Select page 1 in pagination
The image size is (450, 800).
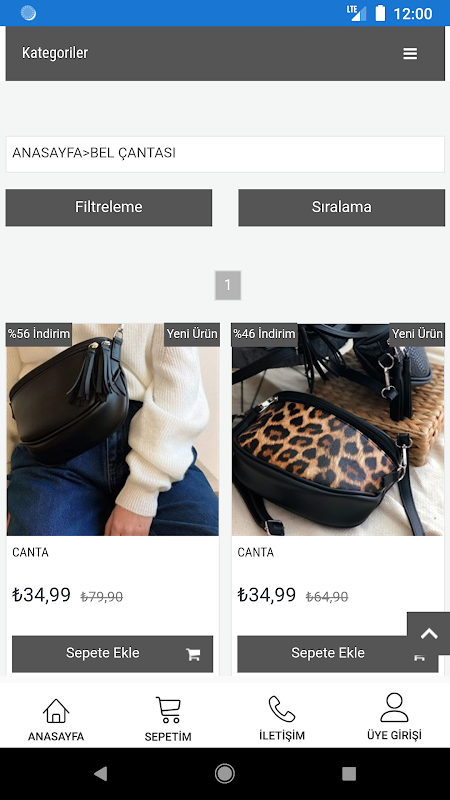(x=228, y=285)
